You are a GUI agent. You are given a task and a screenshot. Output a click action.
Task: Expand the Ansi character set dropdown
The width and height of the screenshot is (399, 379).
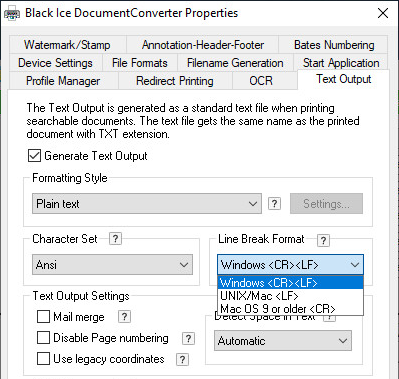point(112,265)
